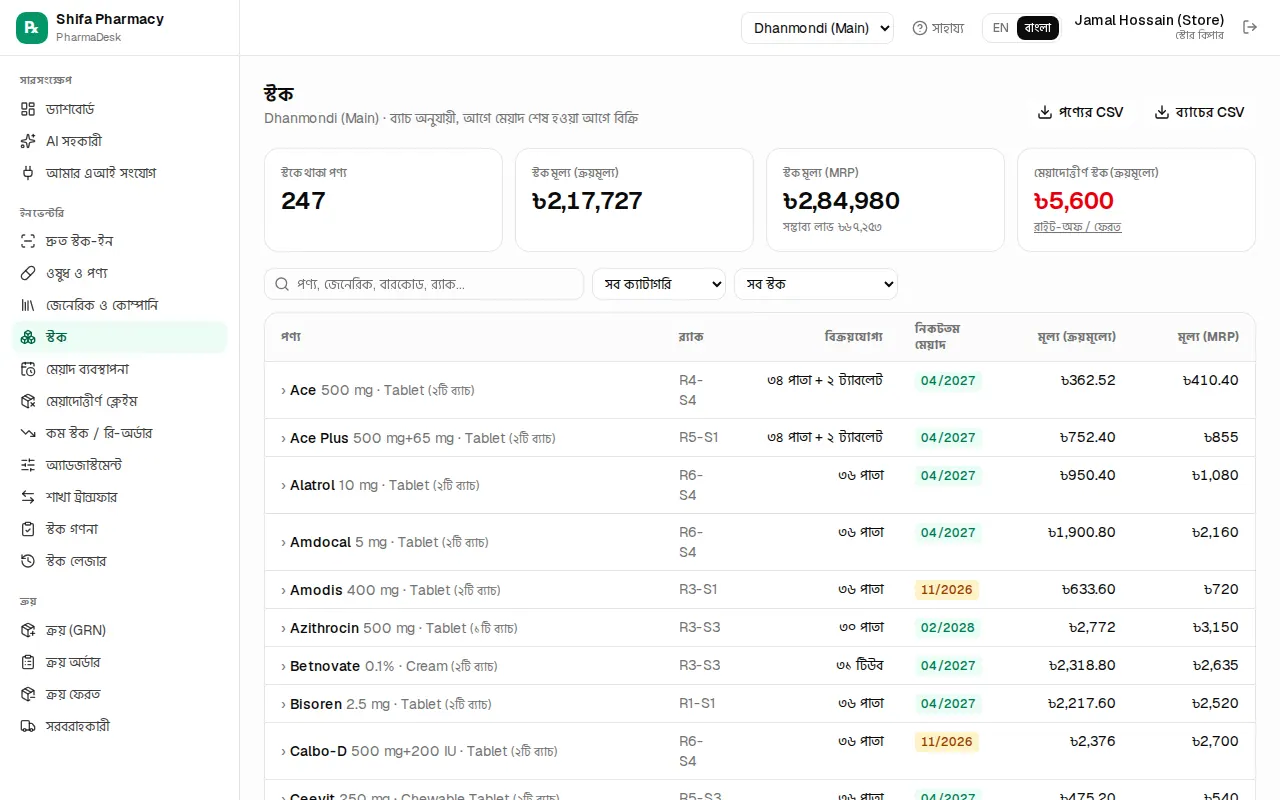The height and width of the screenshot is (800, 1280).
Task: Click the scan icon for দ্রুত স্টক-ইন
Action: 28,241
